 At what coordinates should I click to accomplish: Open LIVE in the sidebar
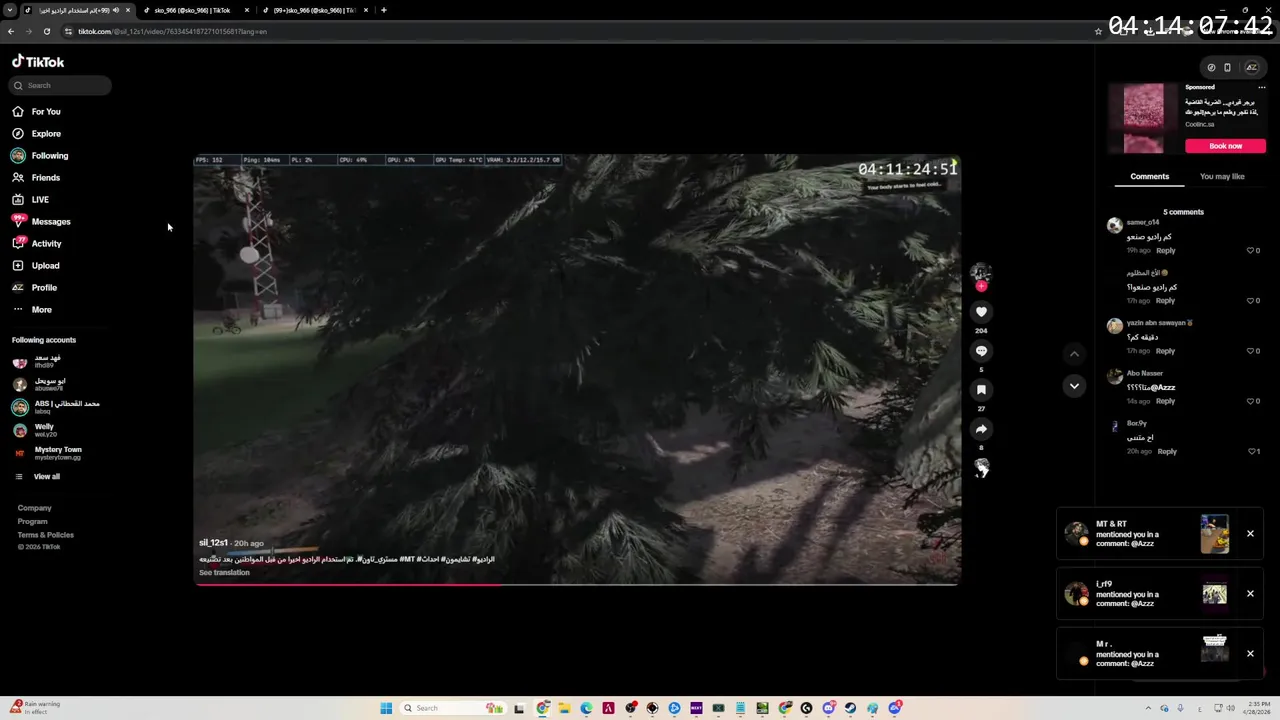[x=30, y=200]
